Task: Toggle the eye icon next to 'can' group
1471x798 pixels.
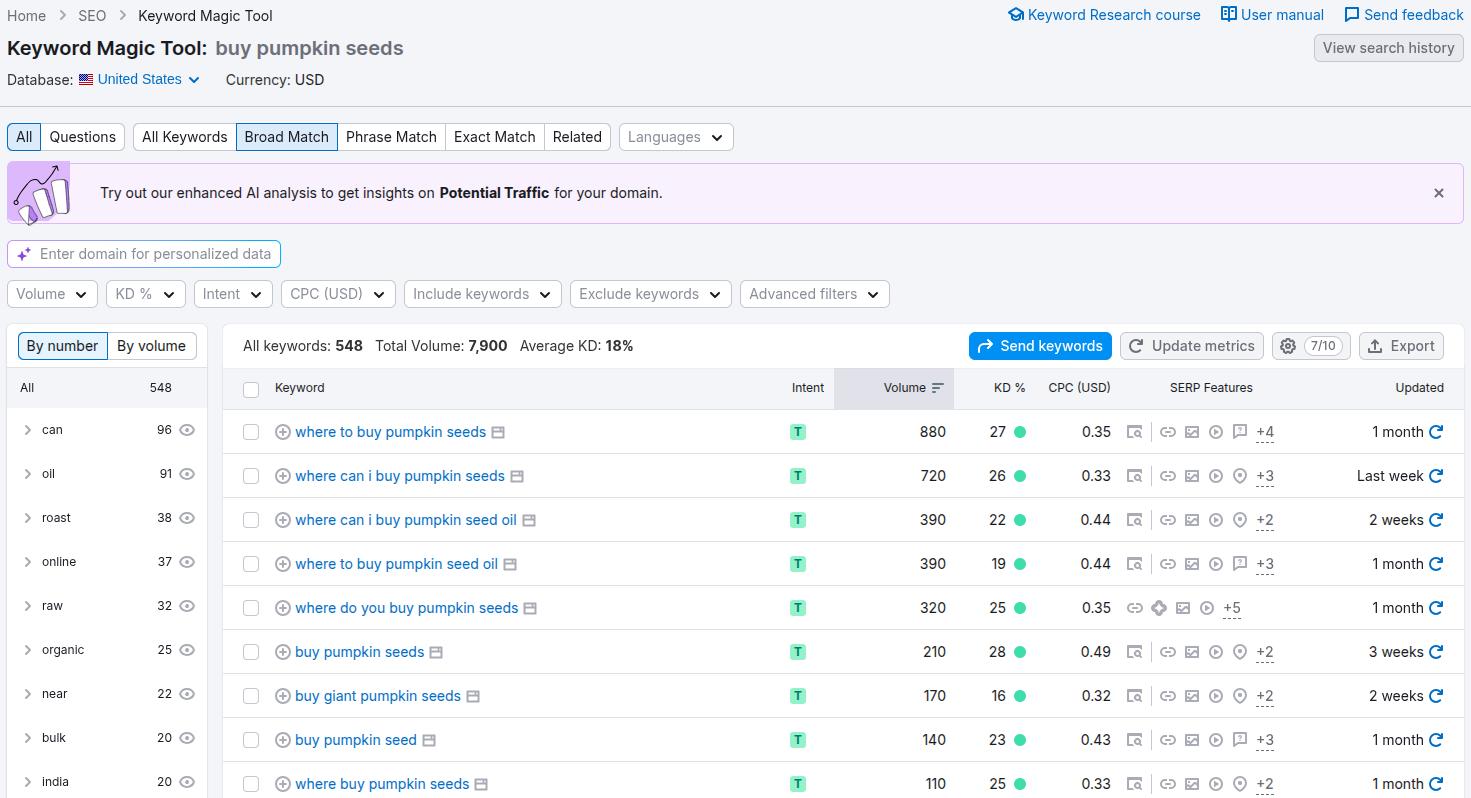Action: click(187, 430)
